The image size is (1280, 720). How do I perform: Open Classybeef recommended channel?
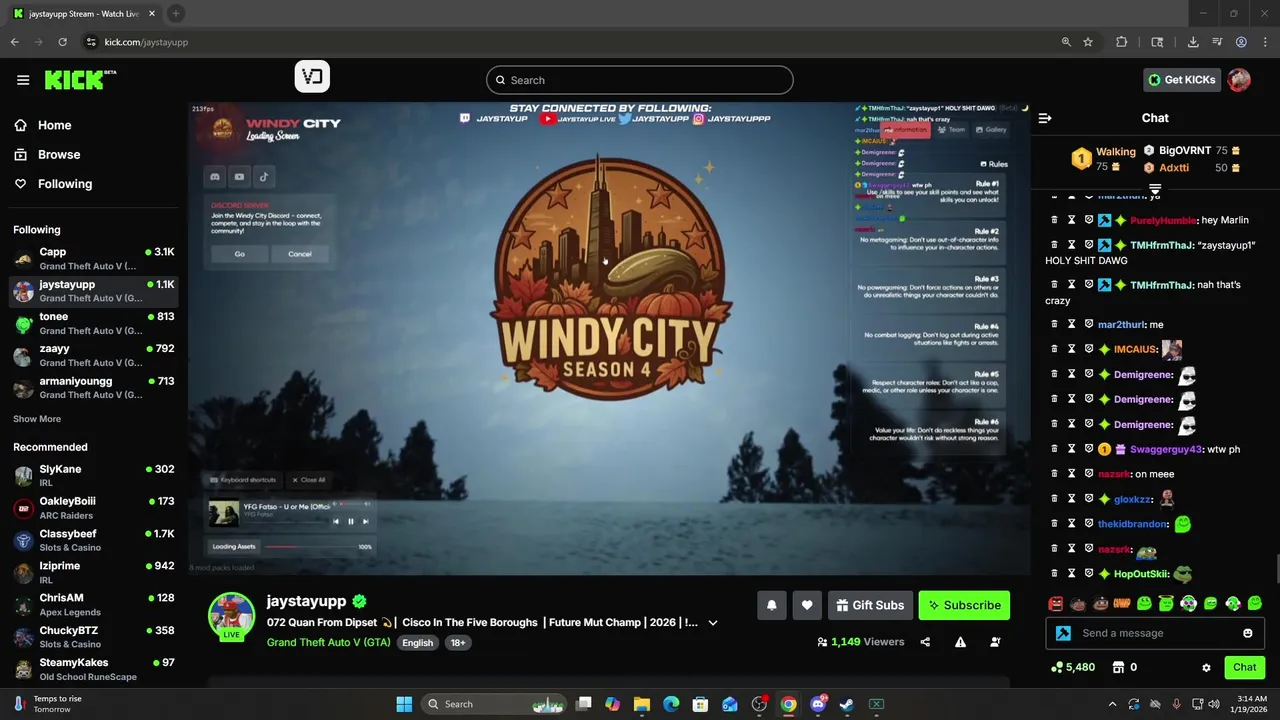click(x=94, y=540)
